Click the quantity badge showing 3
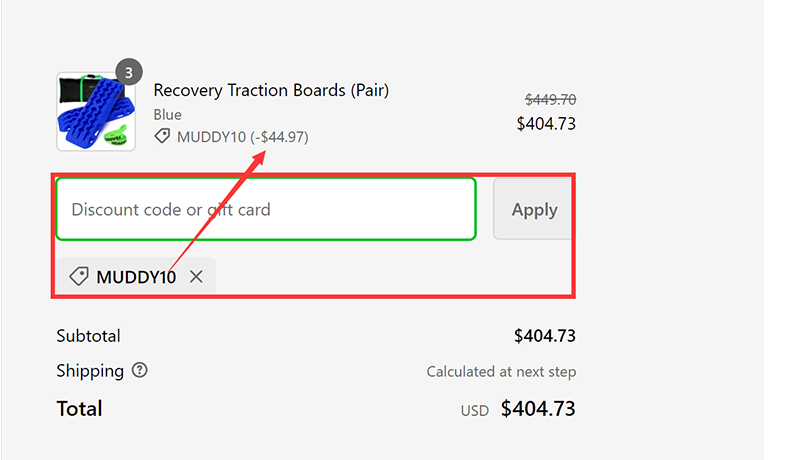The image size is (800, 460). [129, 72]
